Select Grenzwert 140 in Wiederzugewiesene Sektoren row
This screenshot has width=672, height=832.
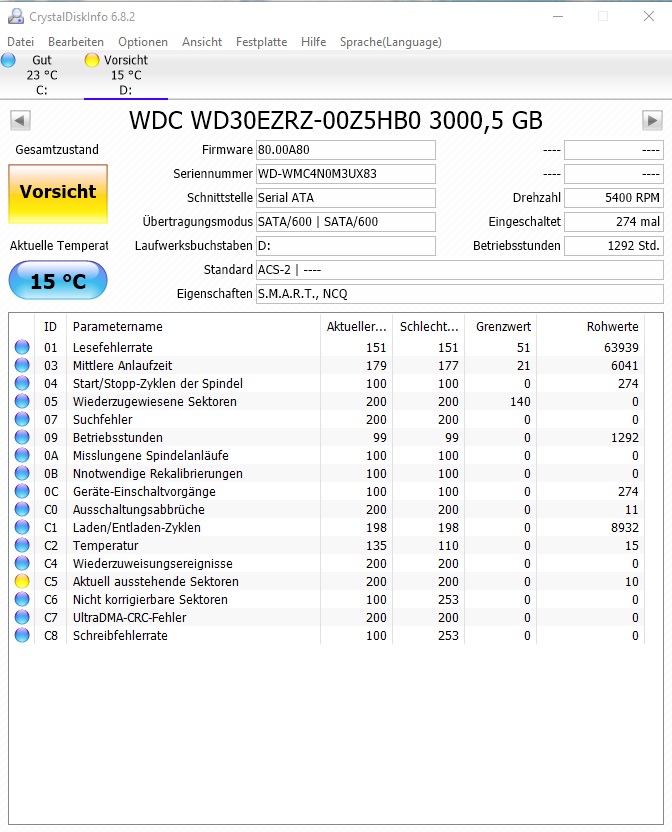(x=520, y=402)
